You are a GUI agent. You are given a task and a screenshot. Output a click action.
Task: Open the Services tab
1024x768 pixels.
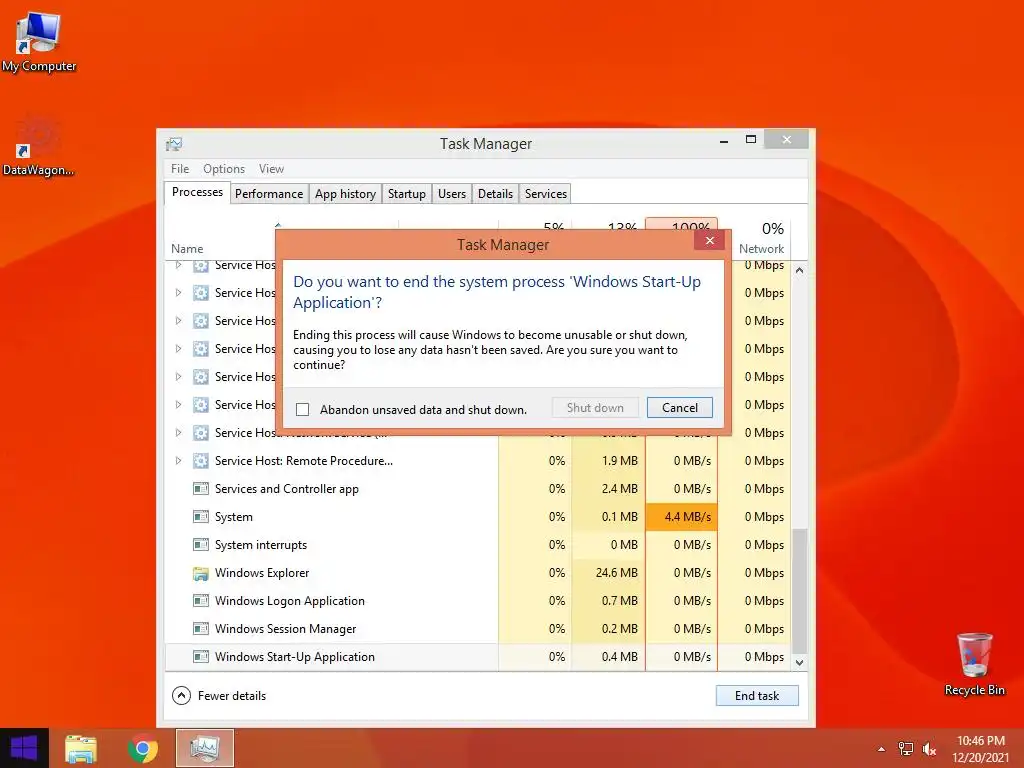[546, 193]
